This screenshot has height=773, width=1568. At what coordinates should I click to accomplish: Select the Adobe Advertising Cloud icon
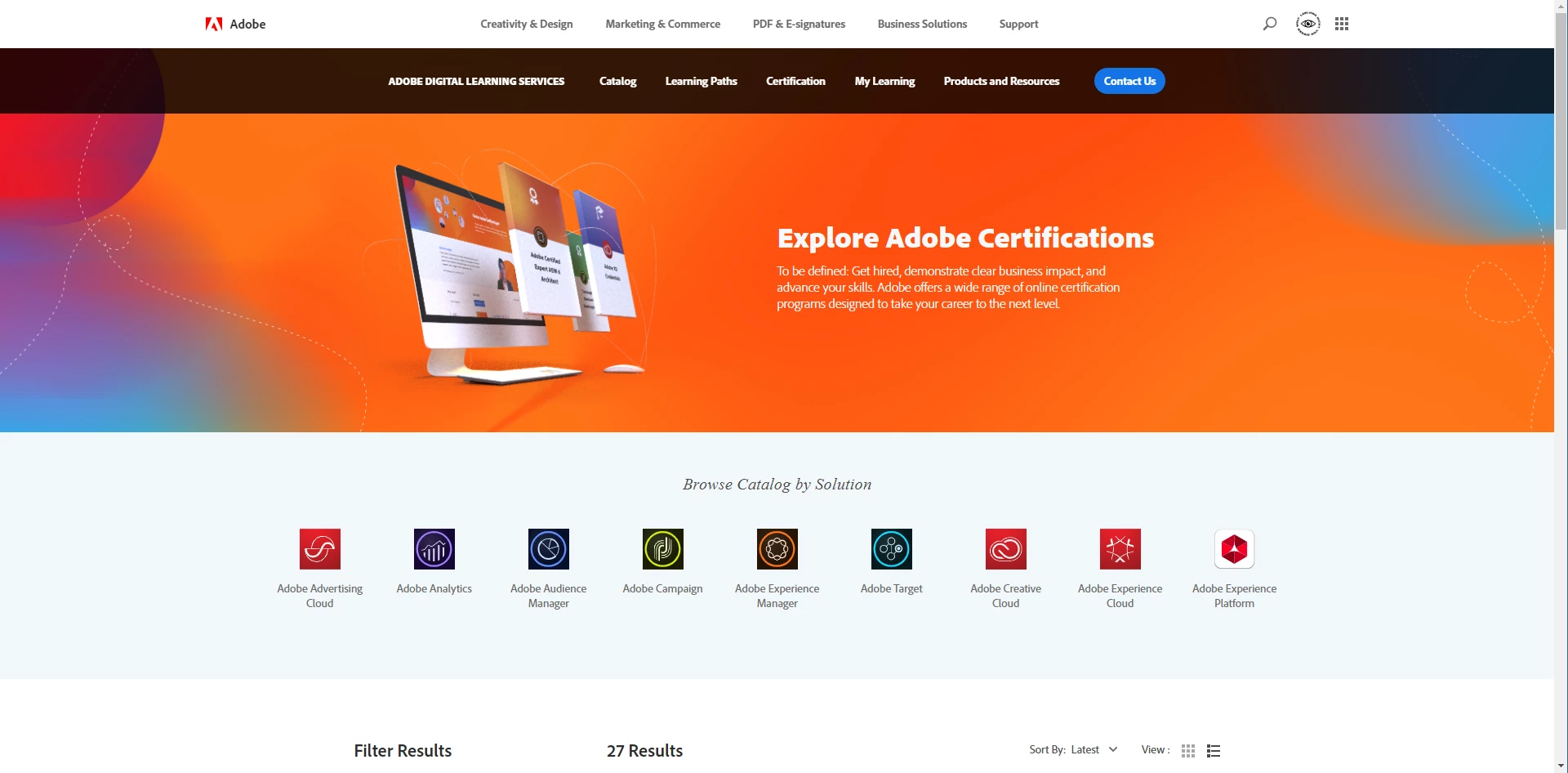coord(320,549)
